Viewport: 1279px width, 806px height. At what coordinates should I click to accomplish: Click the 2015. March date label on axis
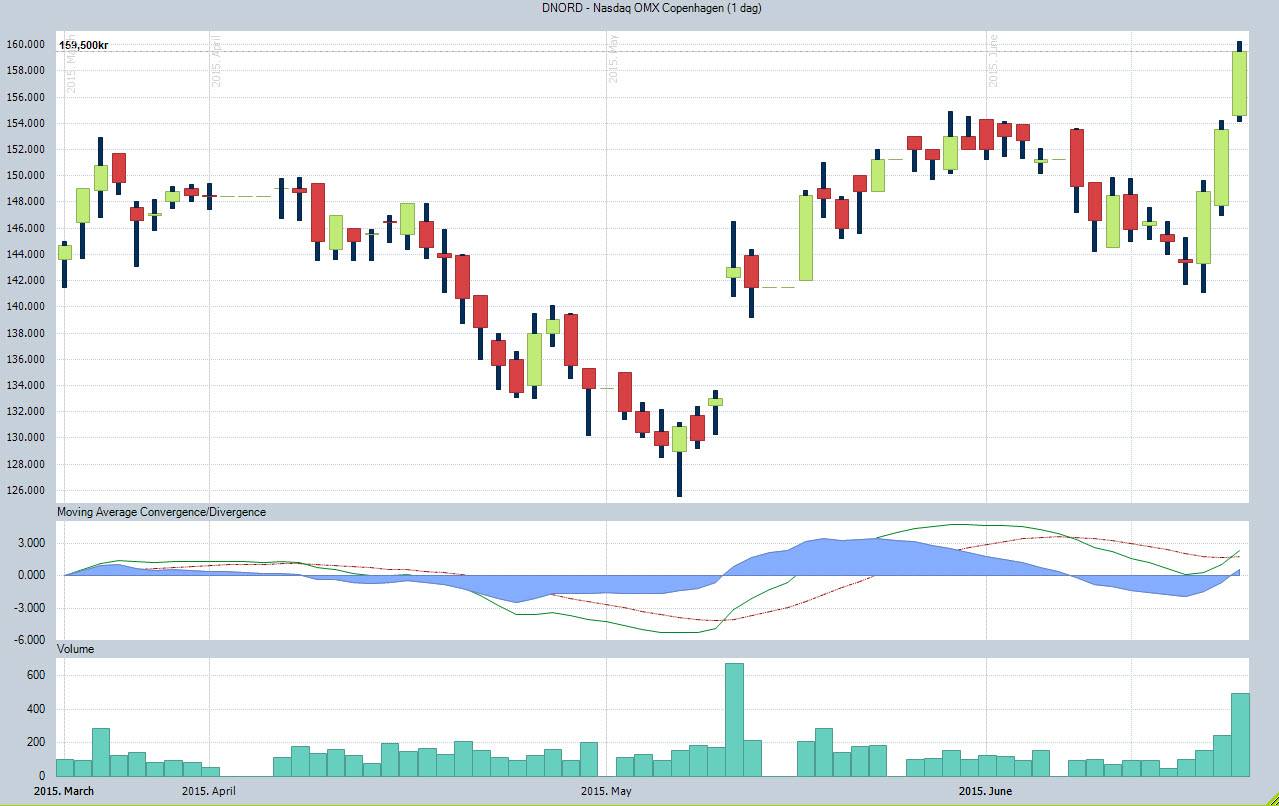[62, 791]
